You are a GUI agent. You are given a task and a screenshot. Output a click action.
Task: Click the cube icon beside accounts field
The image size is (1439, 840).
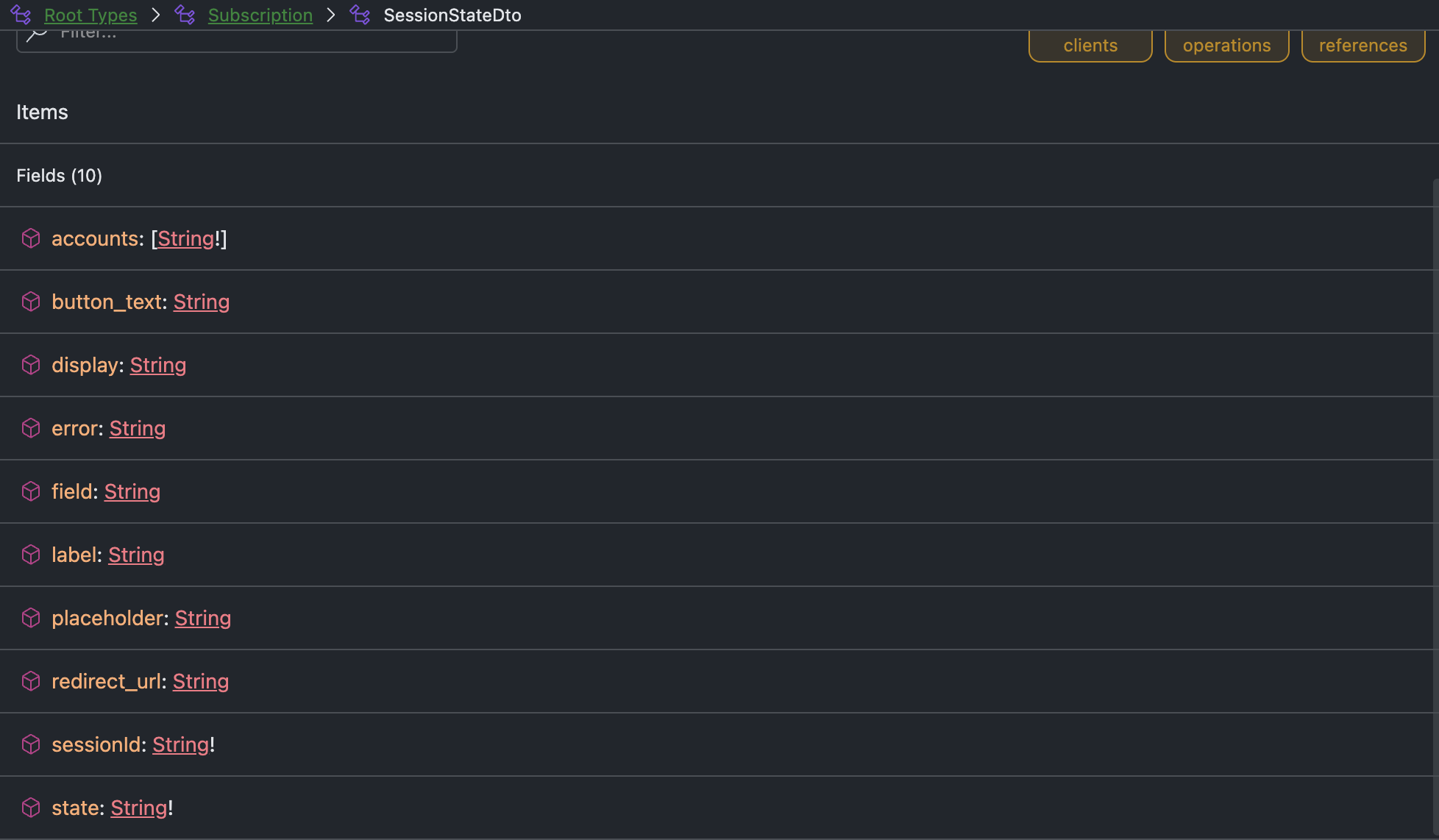tap(31, 238)
